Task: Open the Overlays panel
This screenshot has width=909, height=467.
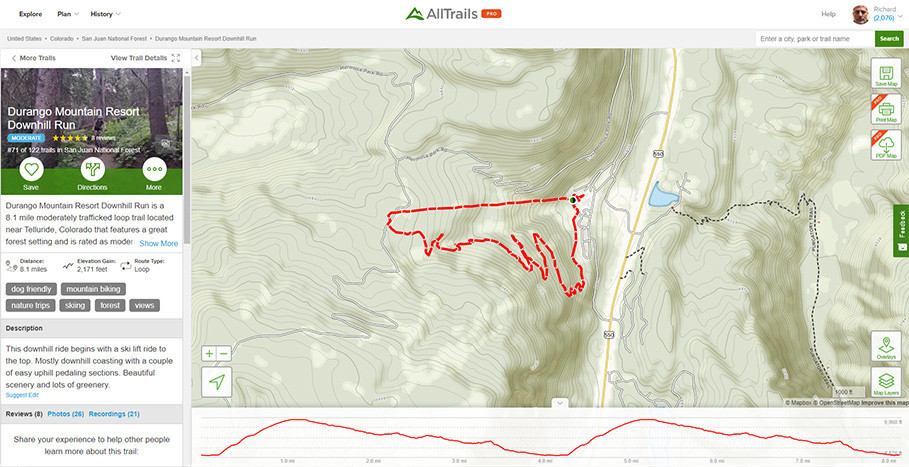Action: (886, 346)
